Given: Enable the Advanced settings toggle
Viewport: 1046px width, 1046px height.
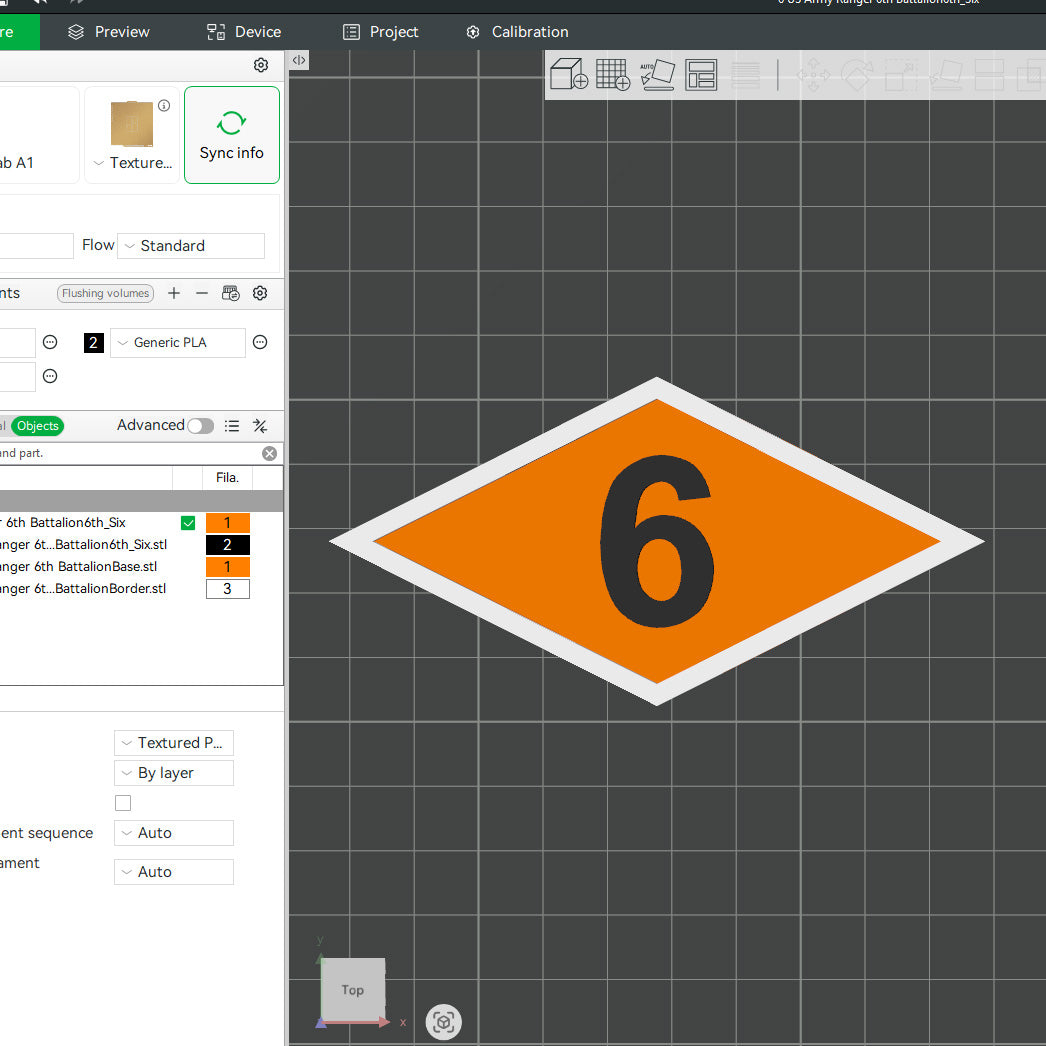Looking at the screenshot, I should [x=200, y=426].
